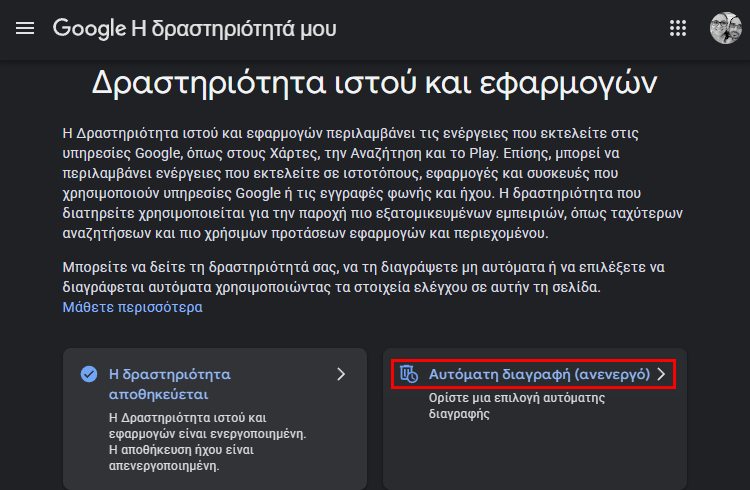Open Η δραστηριότητα αποθηκεύεται settings

point(170,384)
